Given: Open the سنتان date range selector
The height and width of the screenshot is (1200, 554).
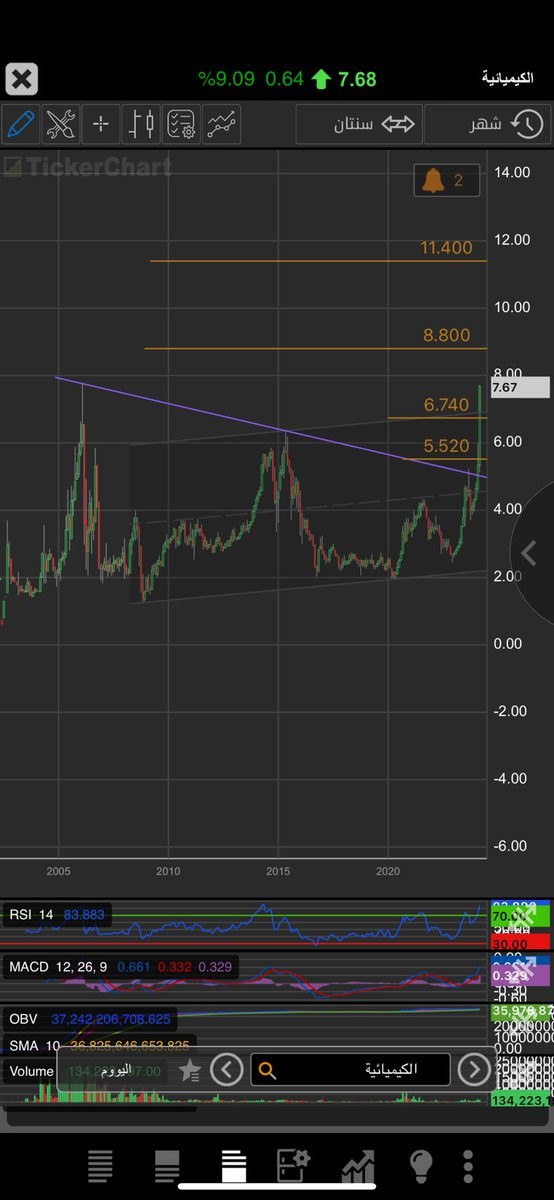Looking at the screenshot, I should (x=358, y=124).
